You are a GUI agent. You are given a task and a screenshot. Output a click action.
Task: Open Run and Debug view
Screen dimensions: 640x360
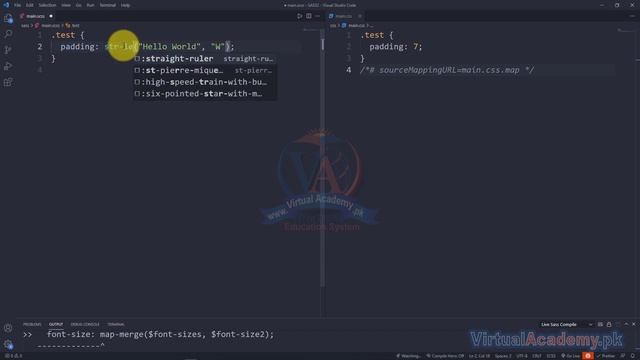(x=8, y=66)
